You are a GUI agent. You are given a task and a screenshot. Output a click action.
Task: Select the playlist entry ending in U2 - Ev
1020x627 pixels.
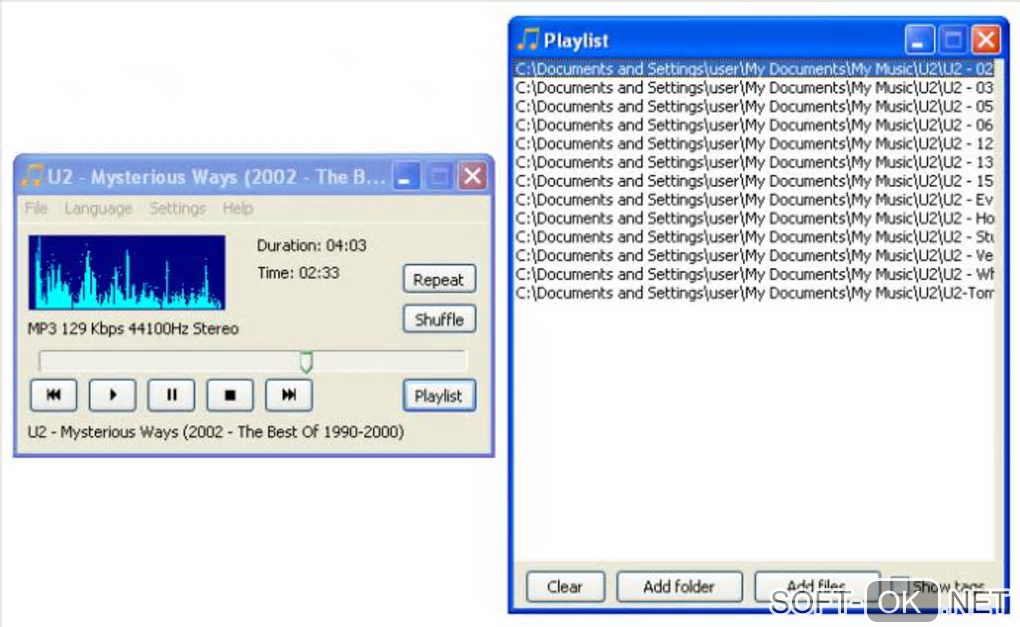pyautogui.click(x=754, y=200)
